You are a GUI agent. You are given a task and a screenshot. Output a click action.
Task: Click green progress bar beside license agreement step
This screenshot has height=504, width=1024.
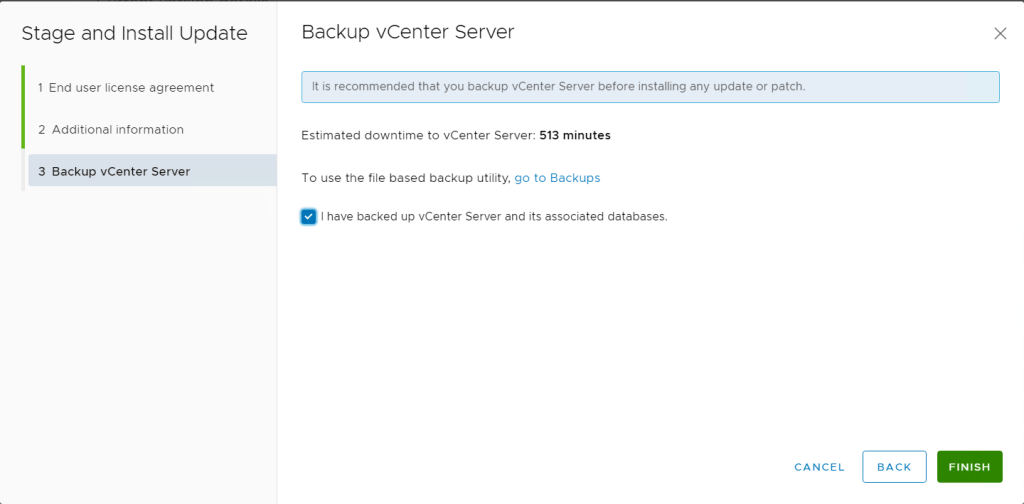(x=23, y=88)
